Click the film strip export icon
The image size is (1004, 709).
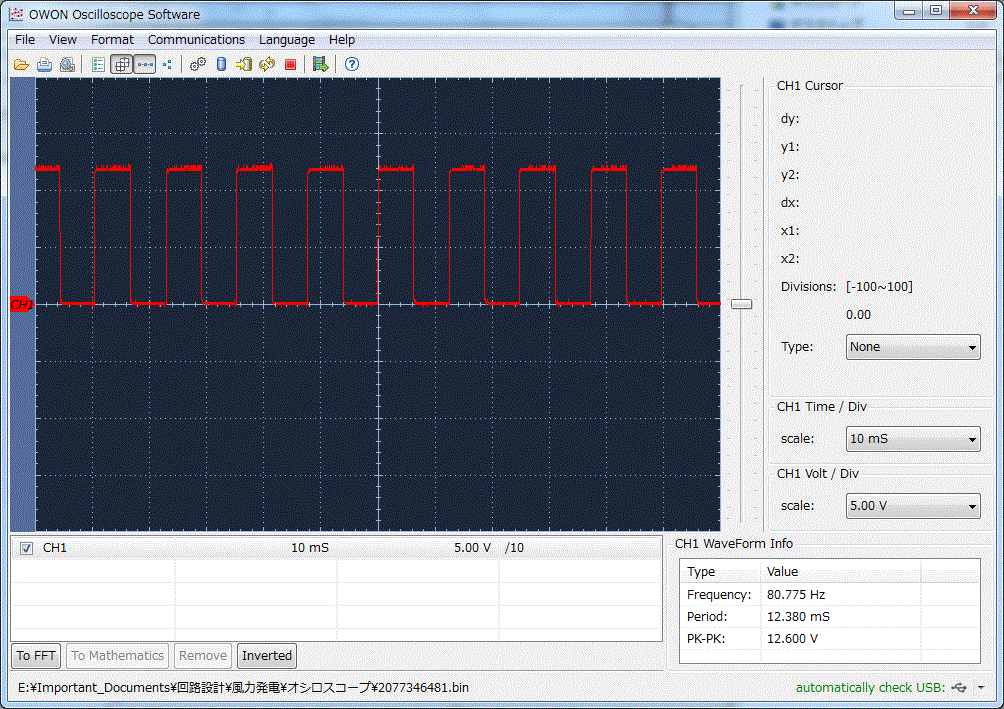click(321, 65)
